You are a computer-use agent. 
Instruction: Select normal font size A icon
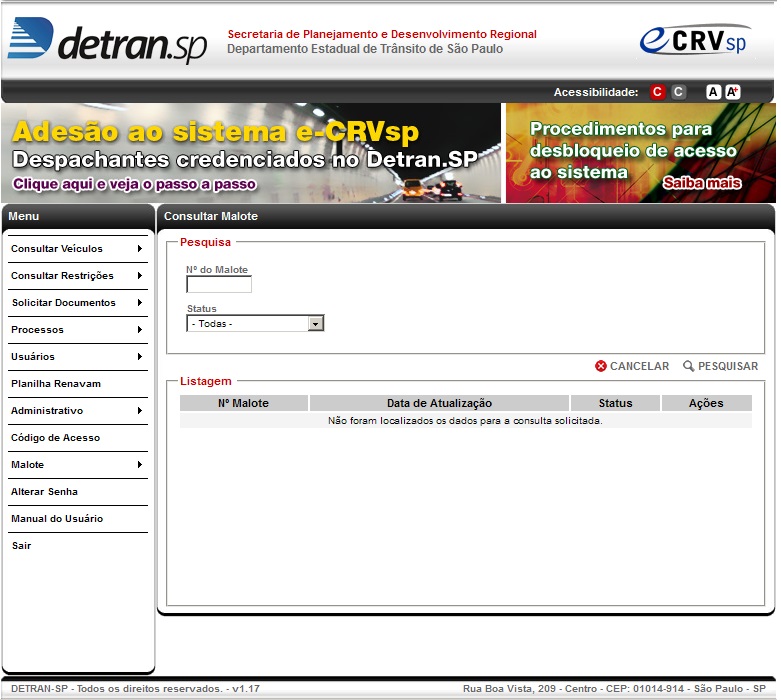coord(713,92)
